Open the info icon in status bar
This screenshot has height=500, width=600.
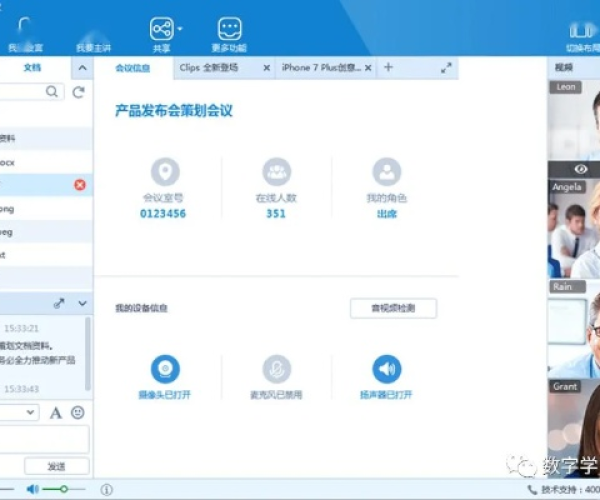pyautogui.click(x=106, y=489)
